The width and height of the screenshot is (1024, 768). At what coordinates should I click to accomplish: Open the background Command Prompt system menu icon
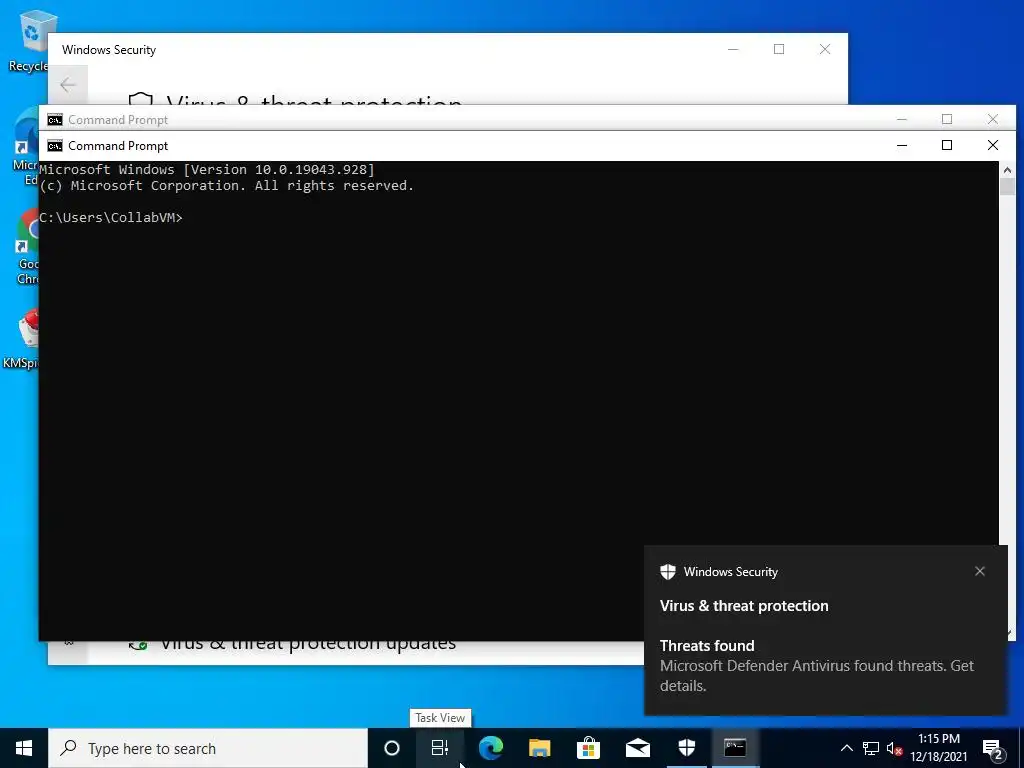(x=55, y=120)
